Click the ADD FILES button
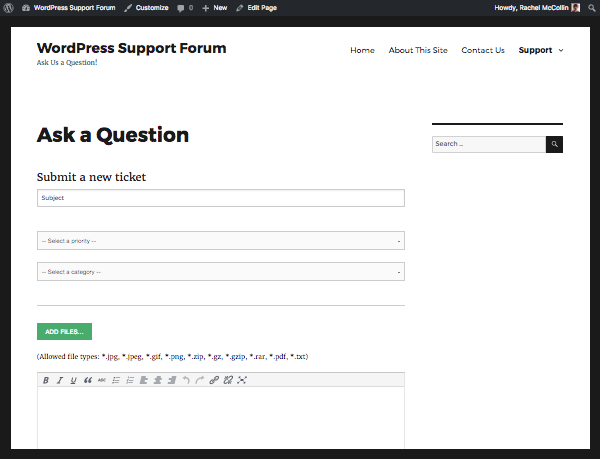 [x=64, y=332]
